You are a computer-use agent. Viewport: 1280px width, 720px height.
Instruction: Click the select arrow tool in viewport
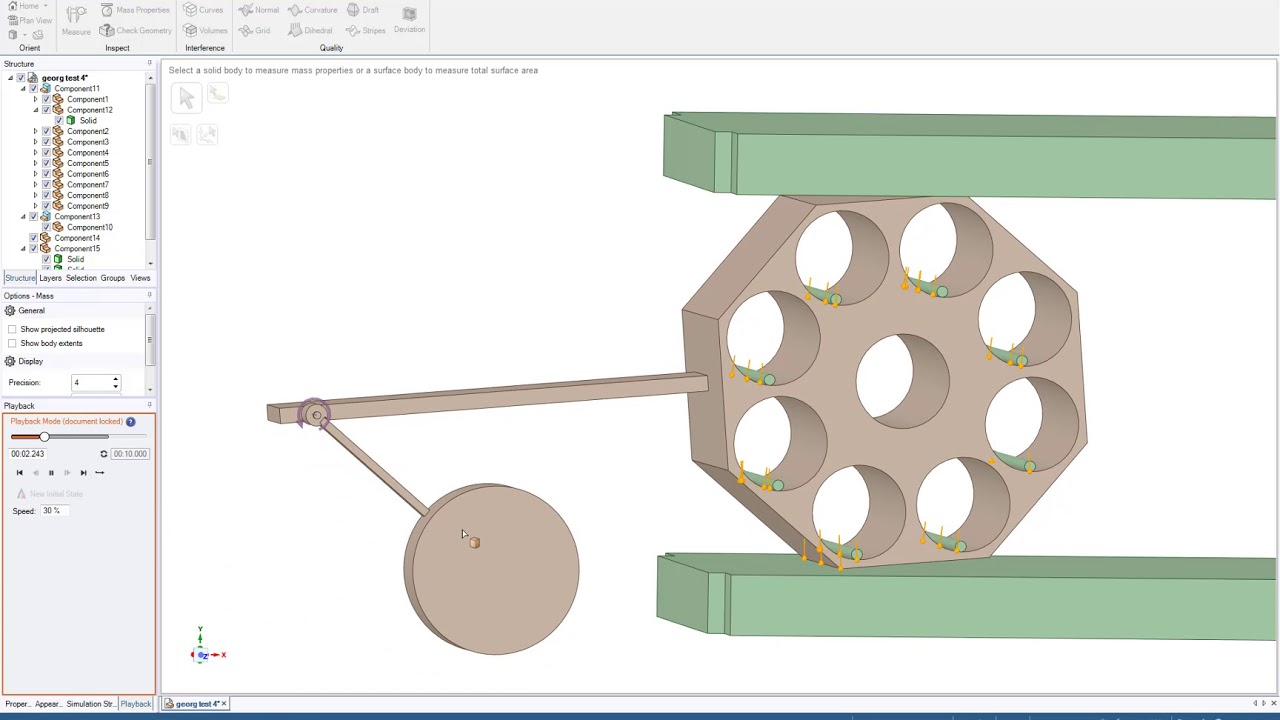click(186, 98)
